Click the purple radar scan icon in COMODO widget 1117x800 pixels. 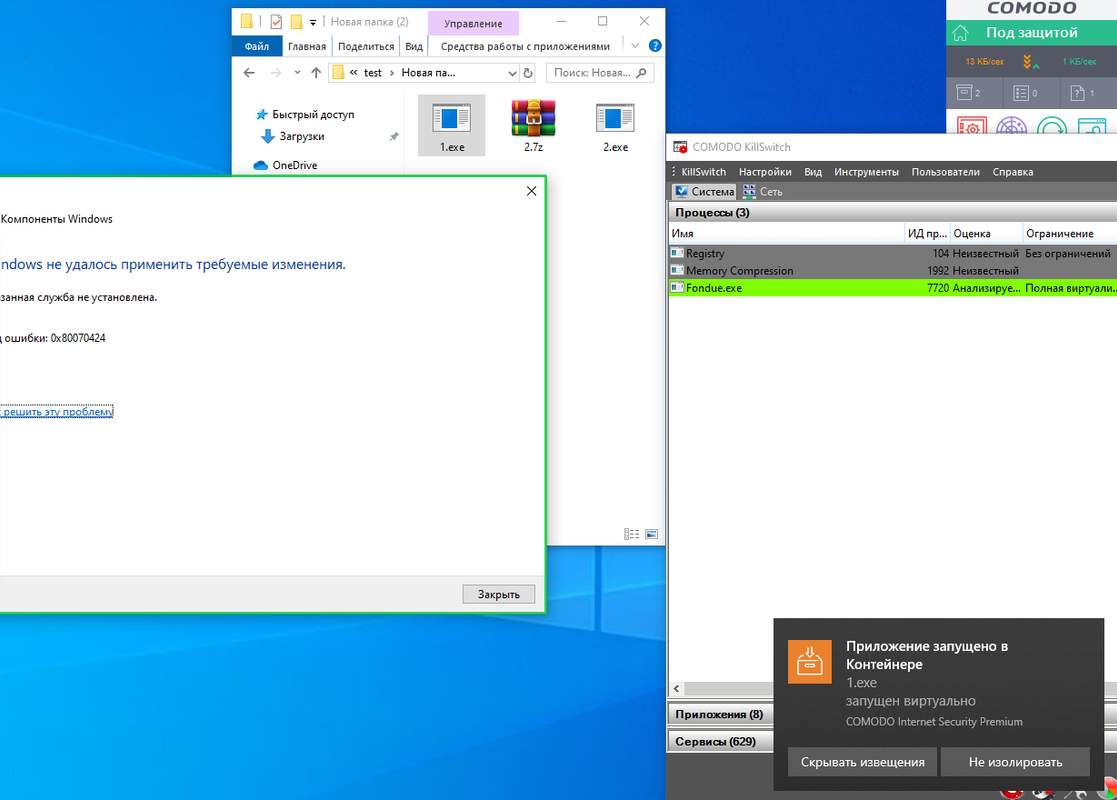tap(1012, 125)
